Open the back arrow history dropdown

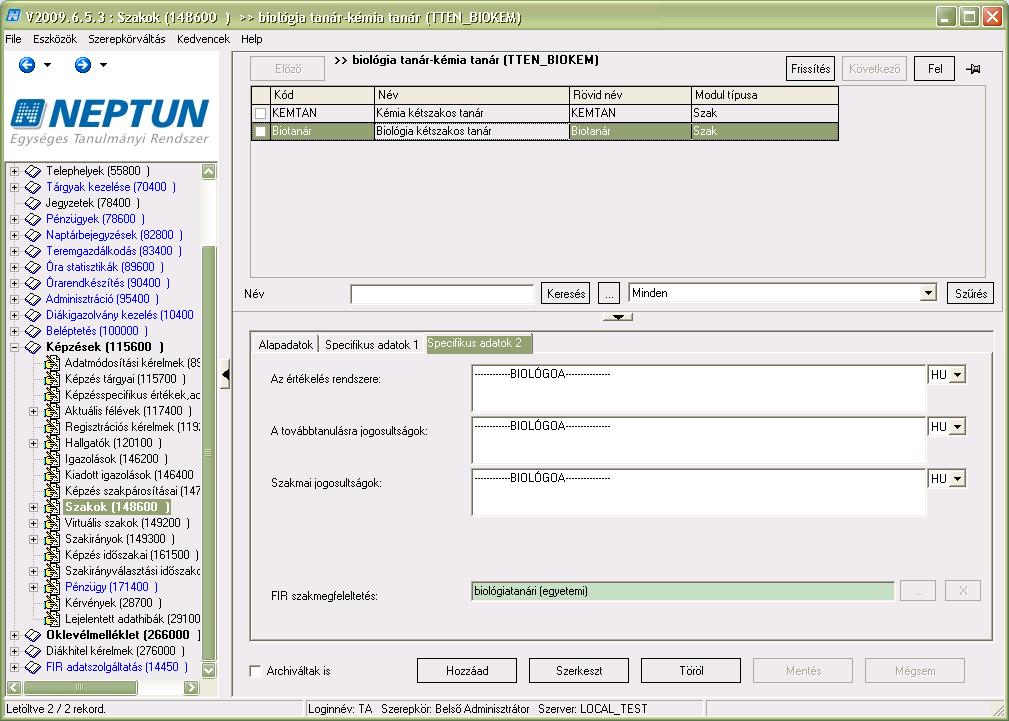click(x=48, y=65)
